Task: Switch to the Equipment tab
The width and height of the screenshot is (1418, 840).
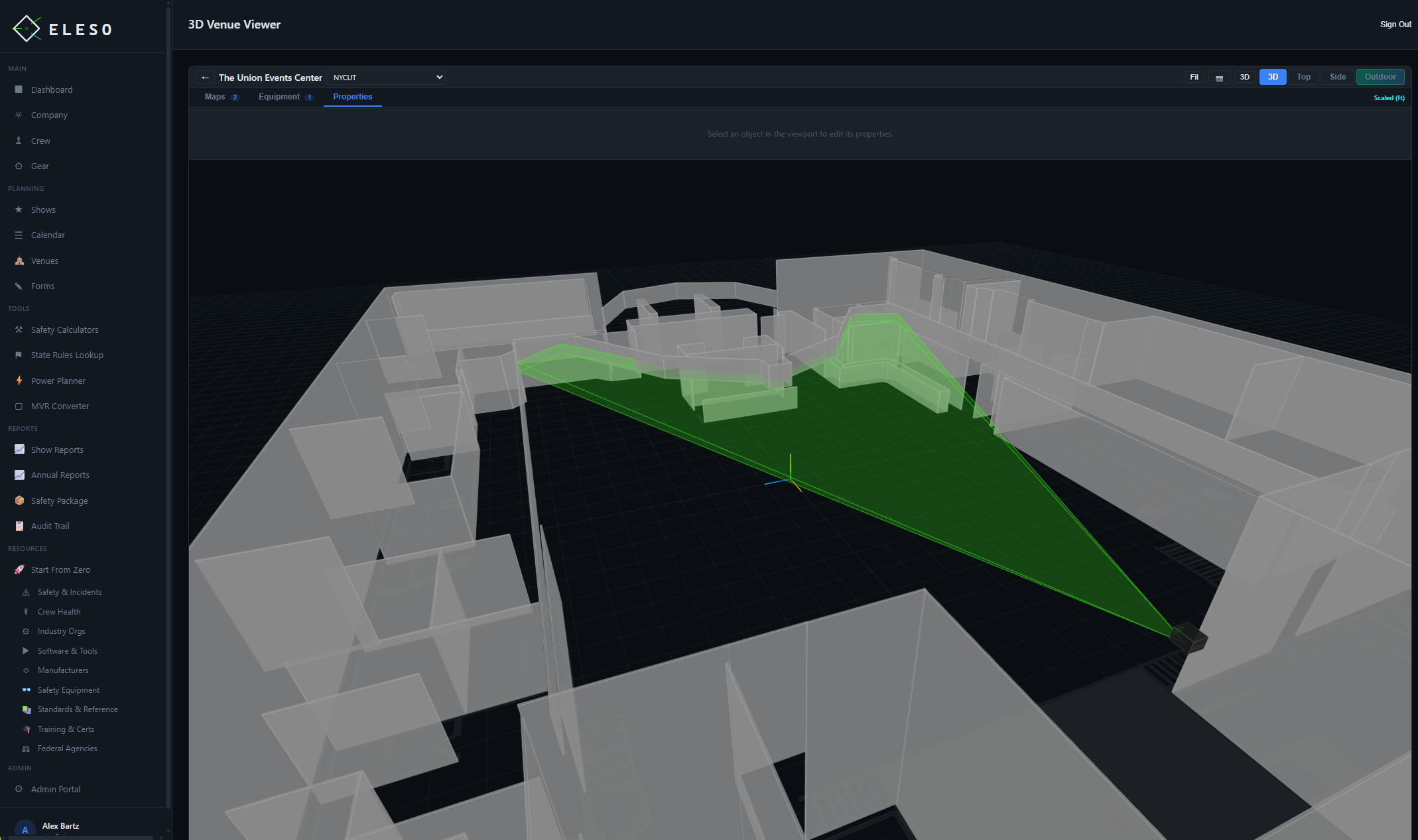Action: pos(279,97)
